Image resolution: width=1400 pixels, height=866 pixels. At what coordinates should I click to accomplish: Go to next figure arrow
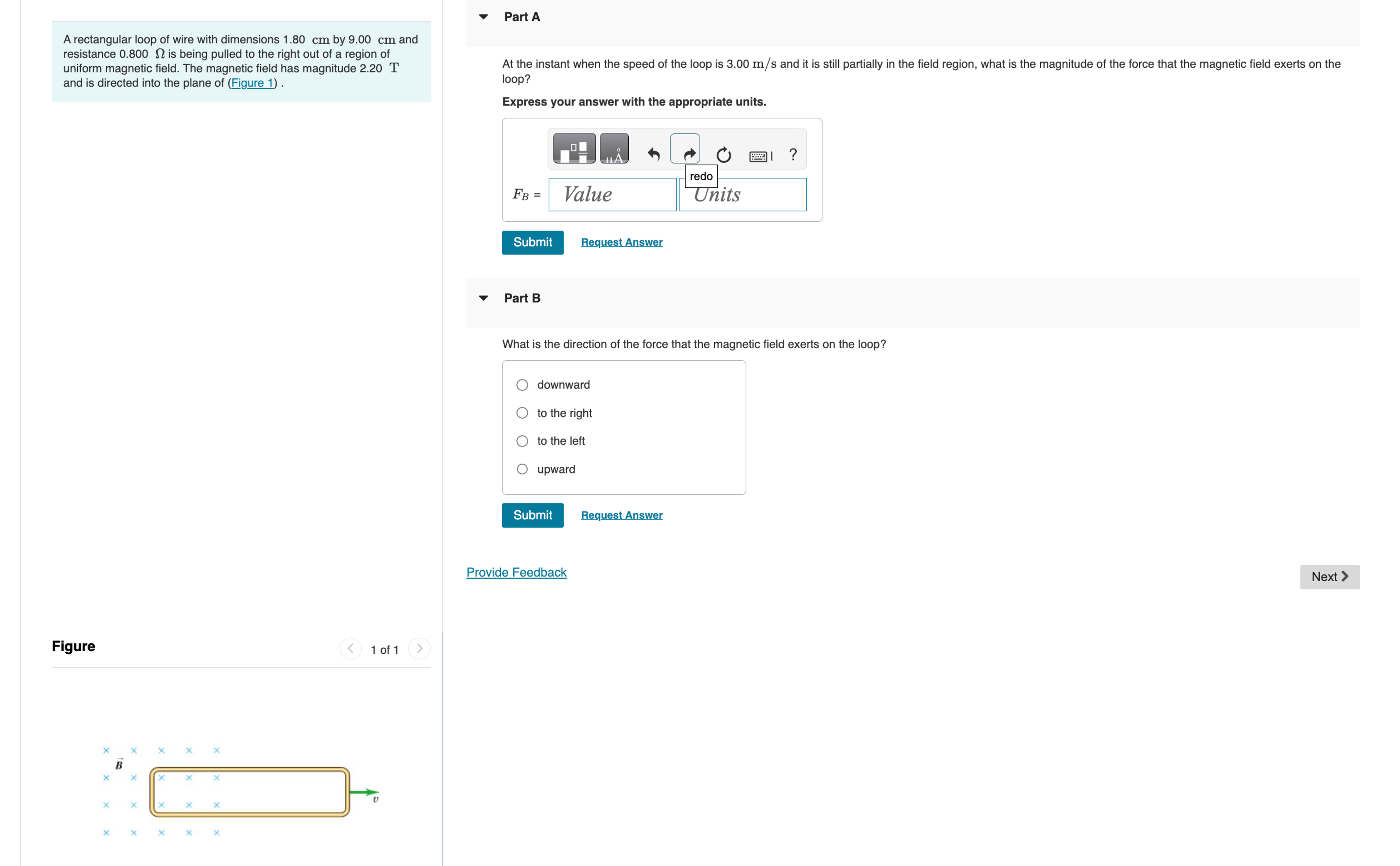point(419,649)
